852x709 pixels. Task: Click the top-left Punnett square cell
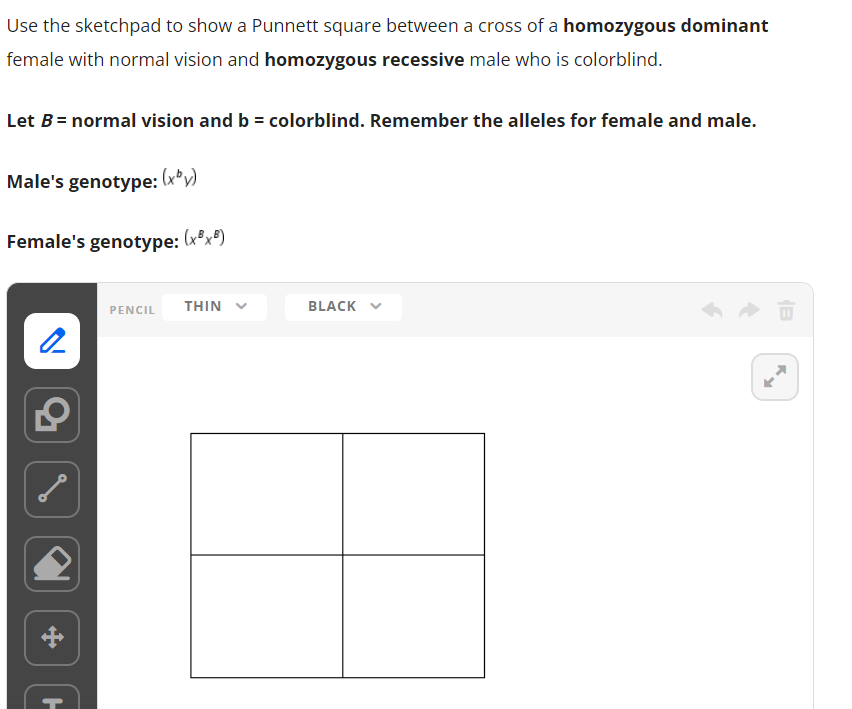265,493
